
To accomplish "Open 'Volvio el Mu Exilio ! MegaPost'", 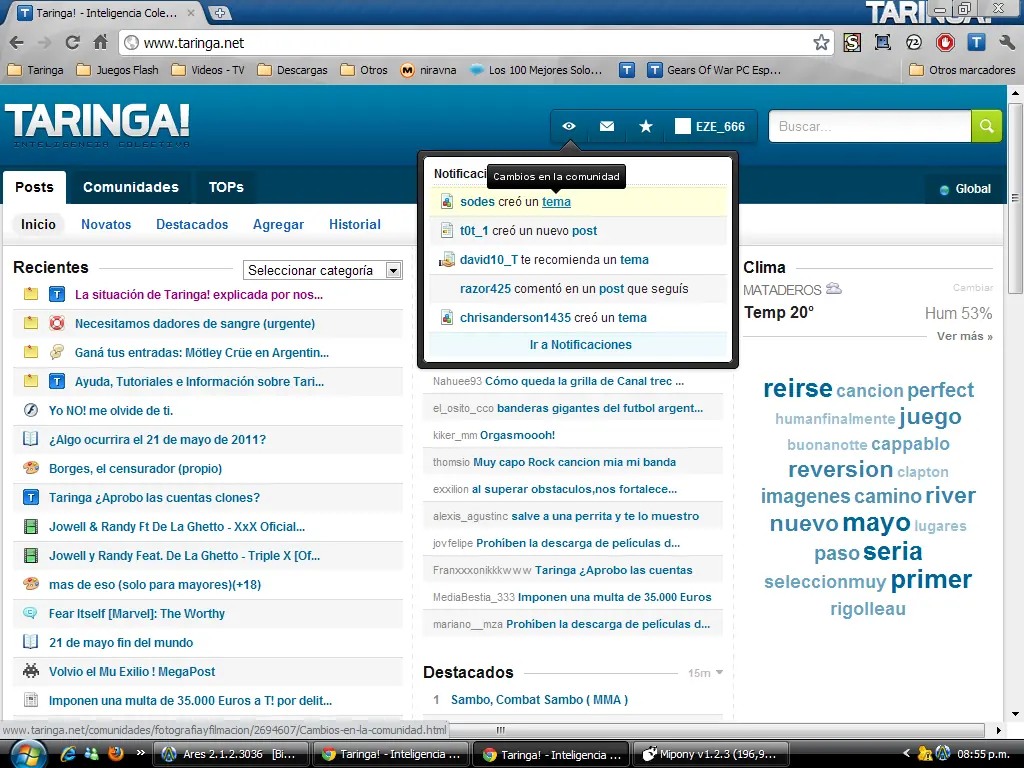I will [132, 671].
